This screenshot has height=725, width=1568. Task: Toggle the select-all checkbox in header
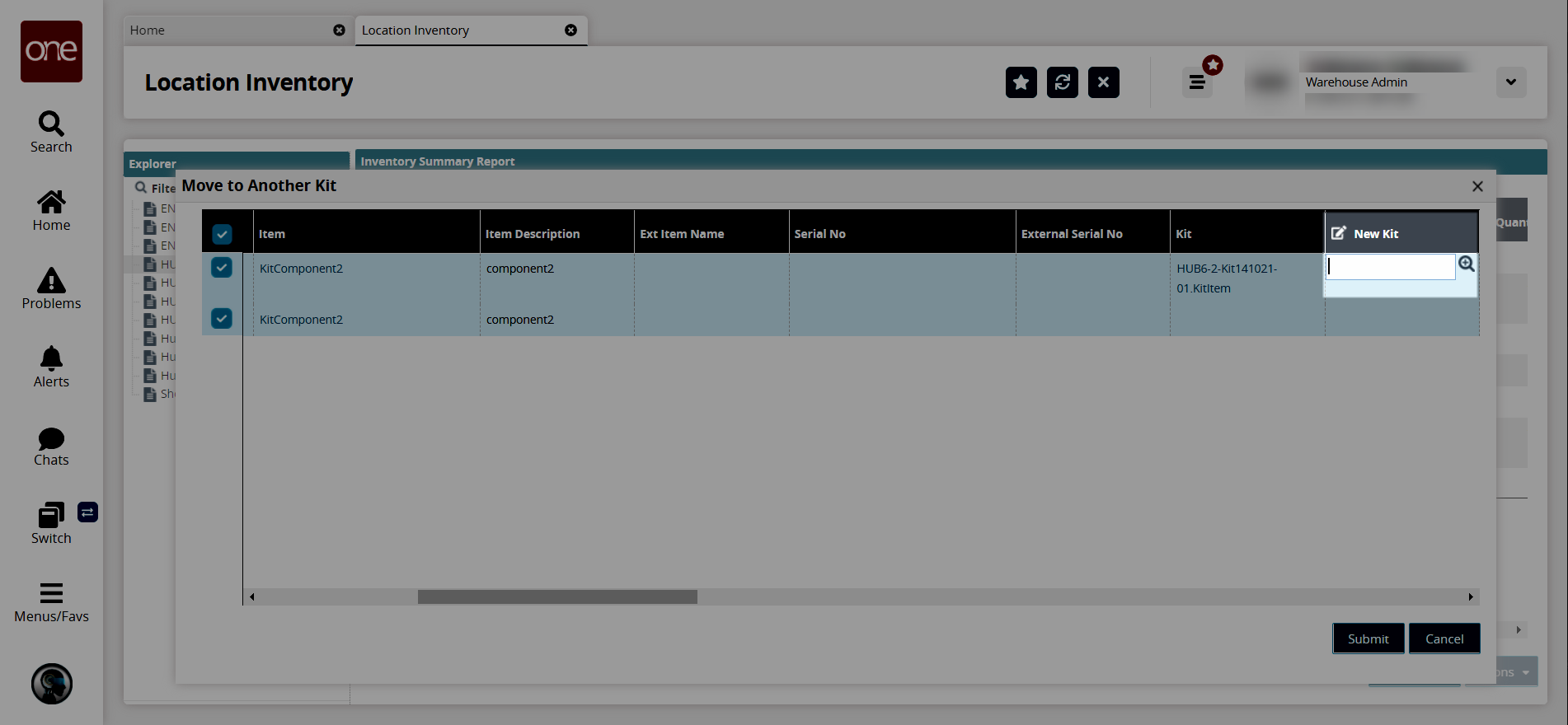click(x=222, y=234)
